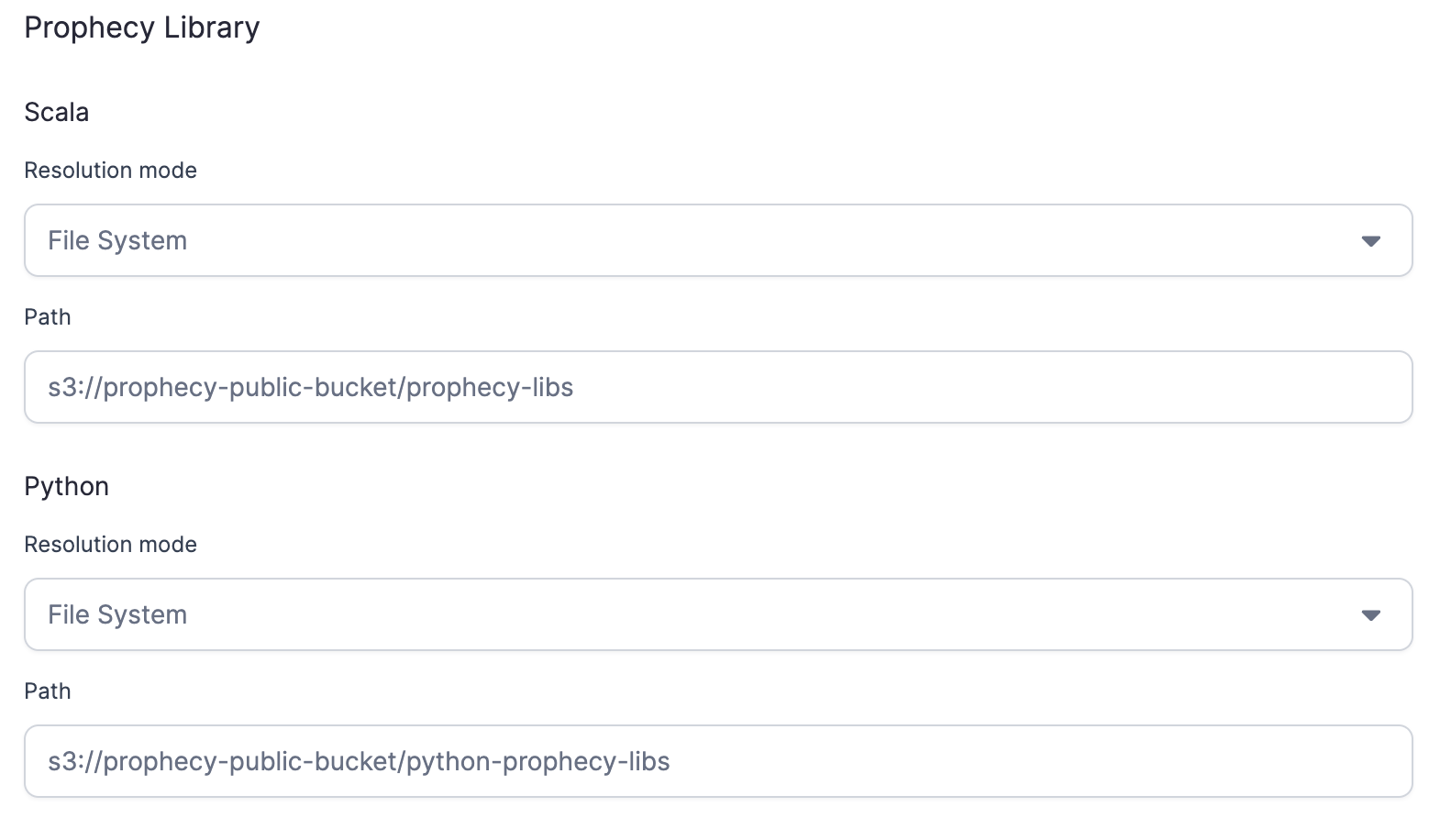Select the Python Path input field

pyautogui.click(x=718, y=761)
